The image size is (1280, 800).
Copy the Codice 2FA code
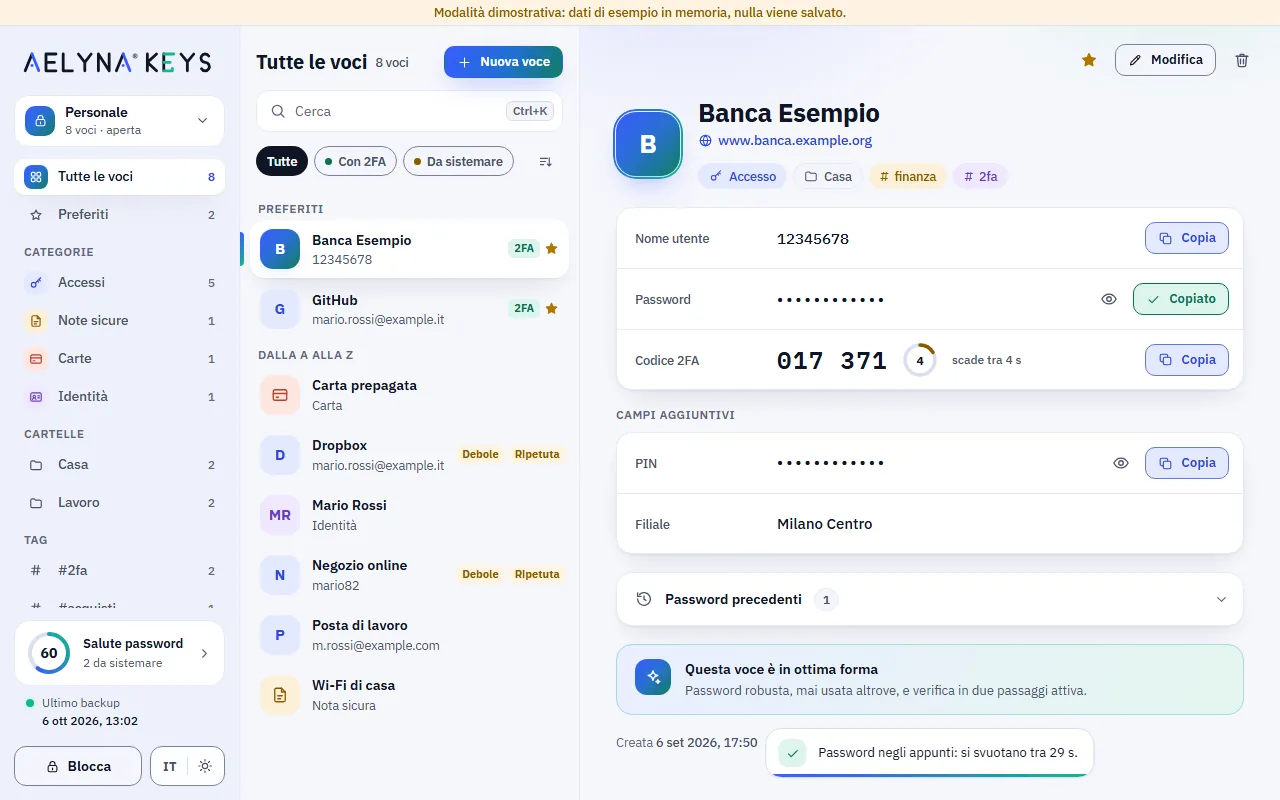tap(1187, 360)
